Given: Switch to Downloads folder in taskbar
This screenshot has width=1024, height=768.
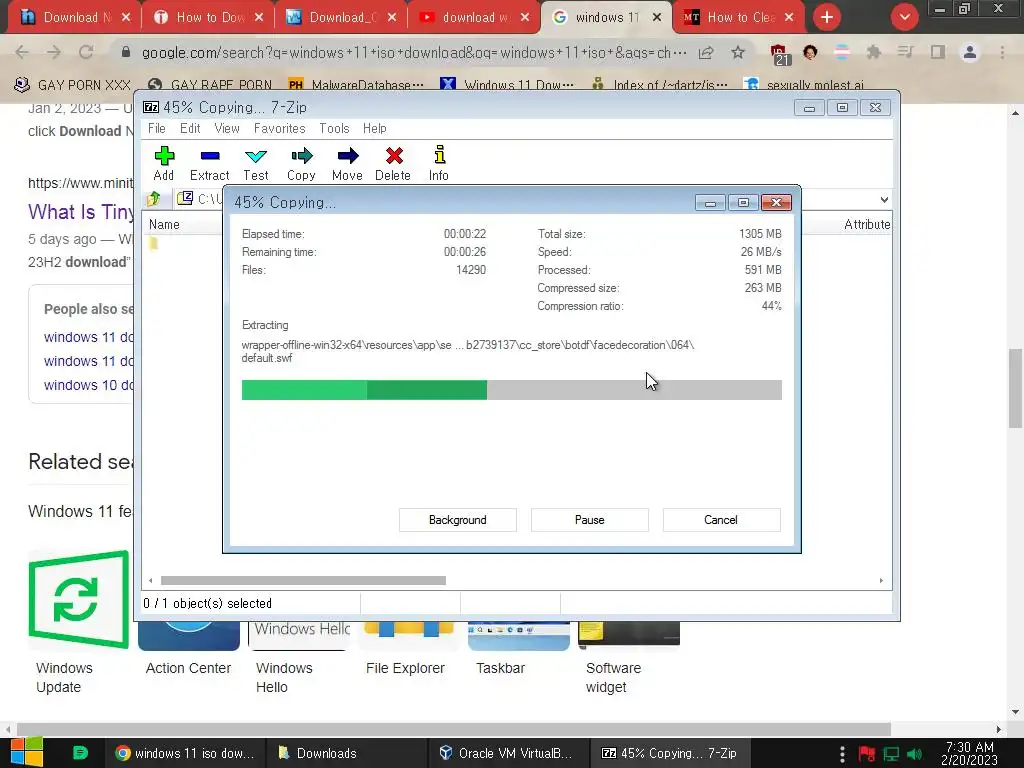Looking at the screenshot, I should pos(345,753).
